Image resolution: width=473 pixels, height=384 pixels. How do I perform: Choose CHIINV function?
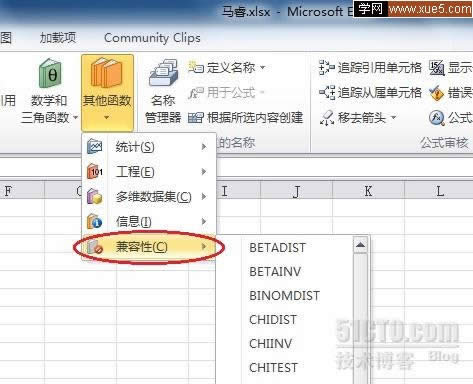(270, 344)
